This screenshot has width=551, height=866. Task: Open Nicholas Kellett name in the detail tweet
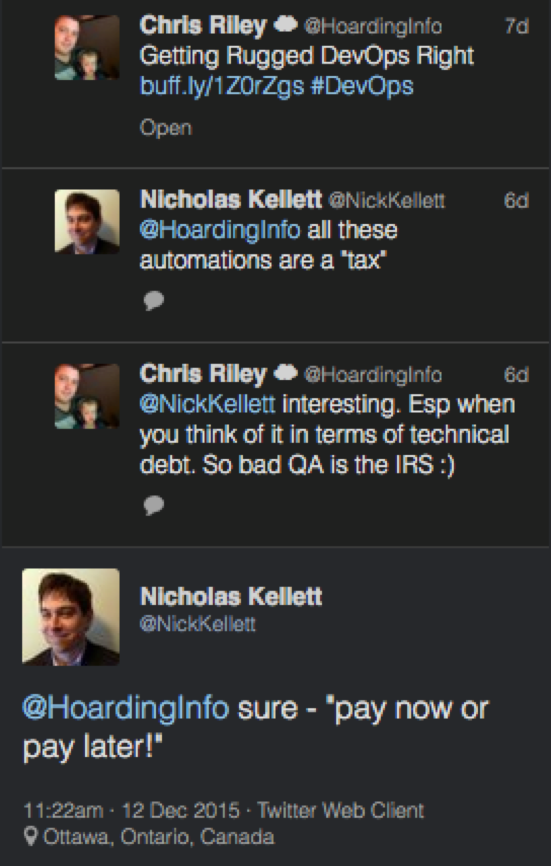point(231,596)
